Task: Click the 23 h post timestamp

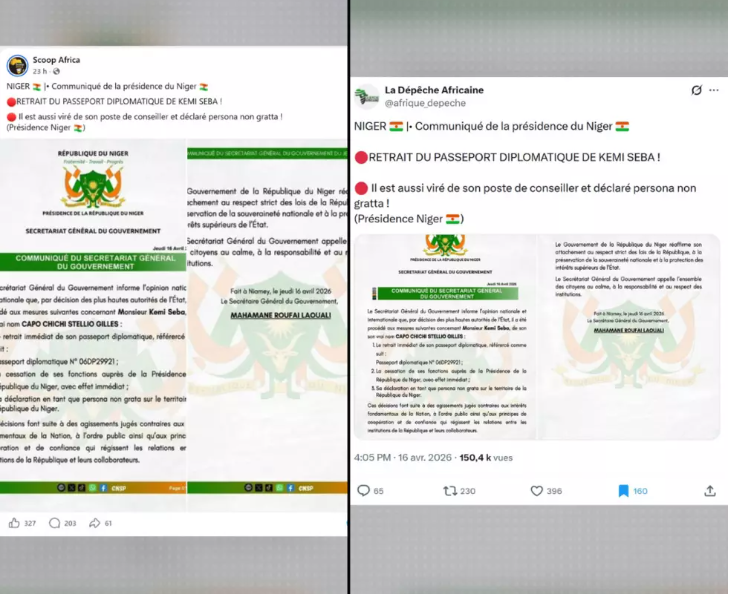Action: pyautogui.click(x=40, y=71)
